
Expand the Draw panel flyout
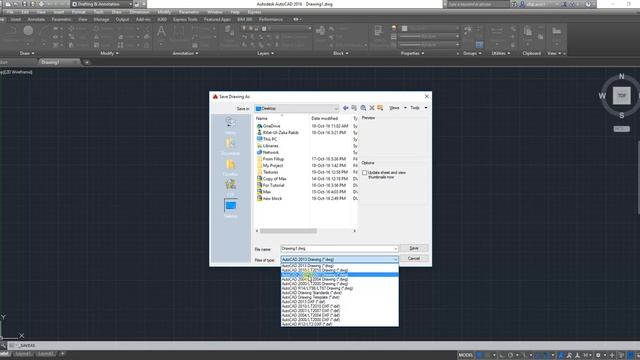[x=27, y=53]
